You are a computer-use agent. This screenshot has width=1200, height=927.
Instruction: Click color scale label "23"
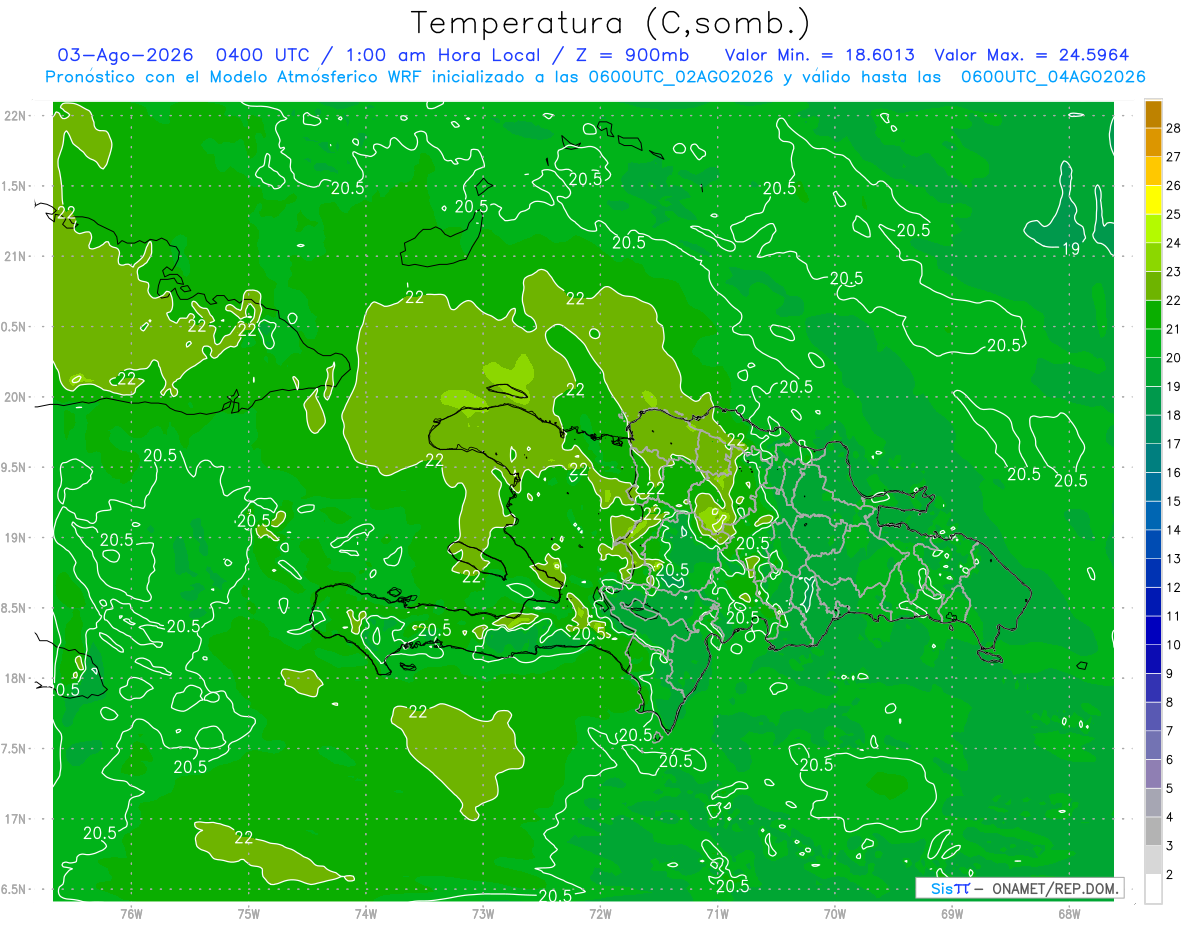click(1174, 271)
